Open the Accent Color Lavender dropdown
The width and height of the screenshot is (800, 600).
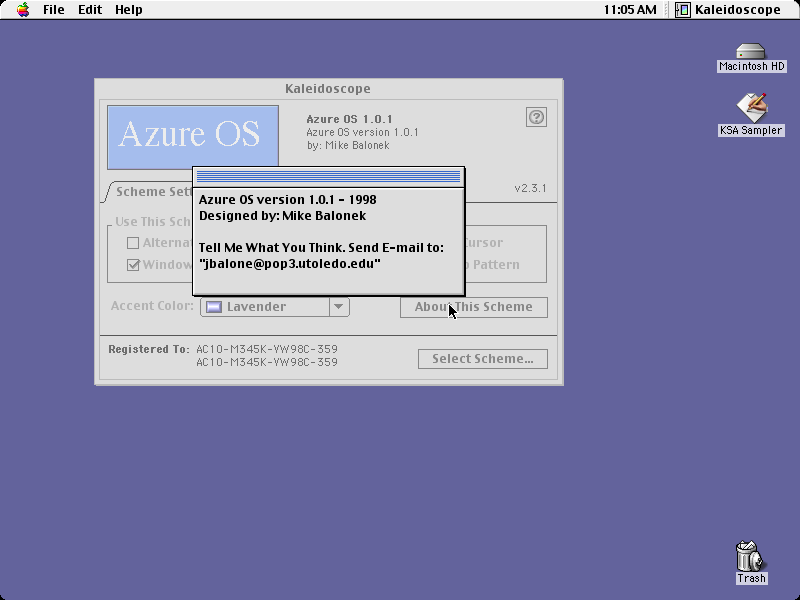(x=274, y=307)
